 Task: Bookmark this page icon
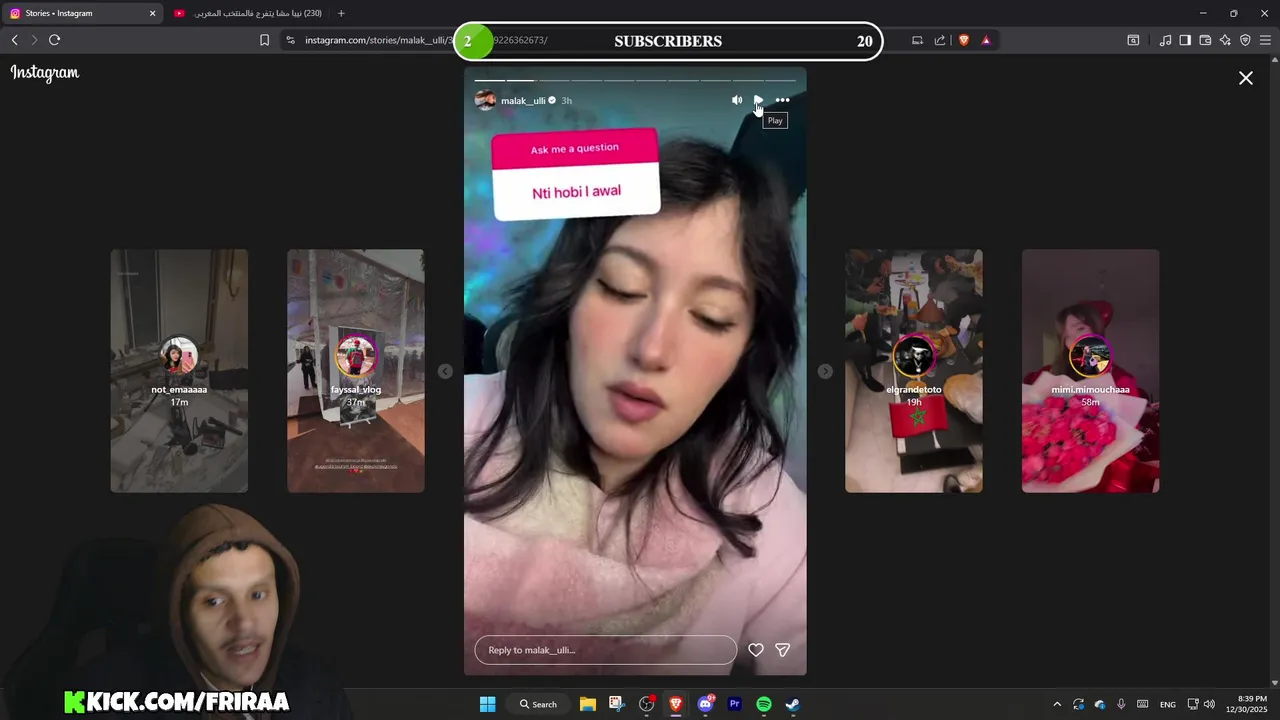point(264,40)
